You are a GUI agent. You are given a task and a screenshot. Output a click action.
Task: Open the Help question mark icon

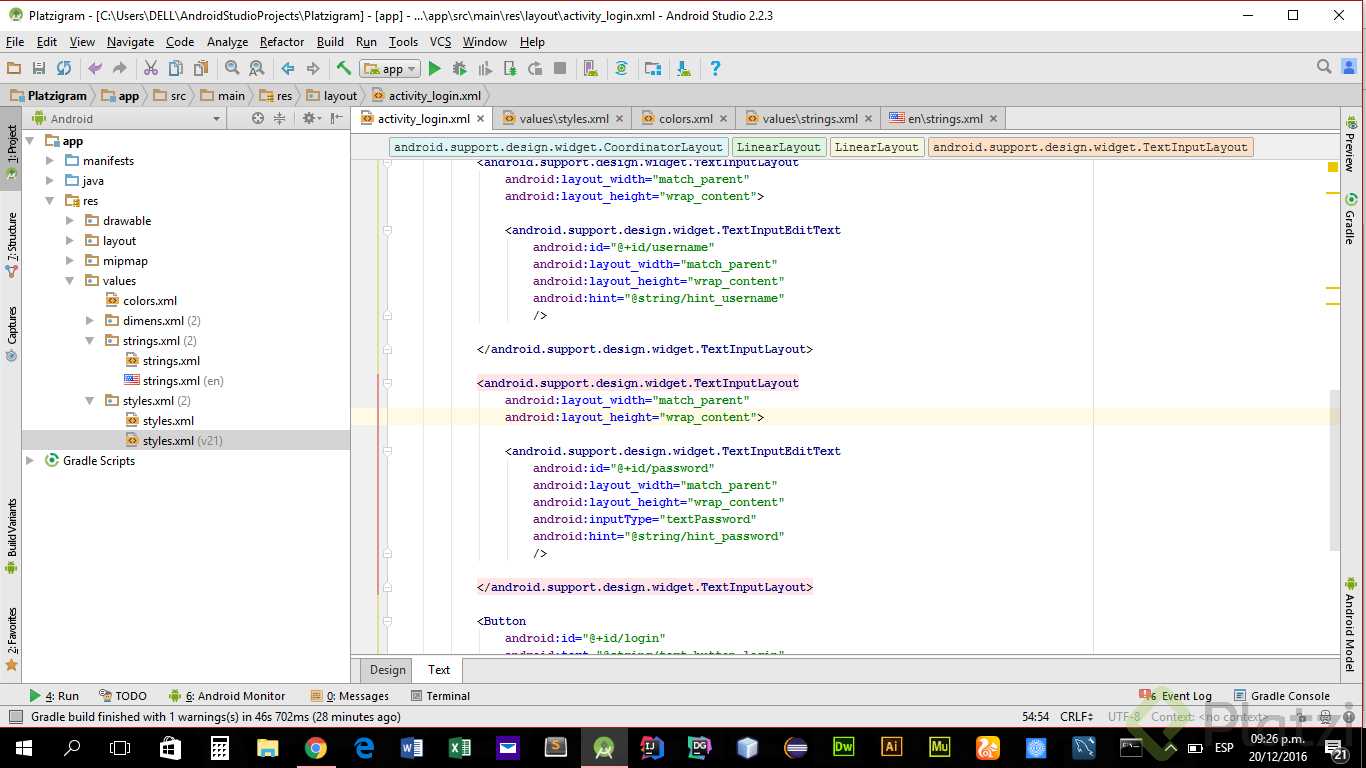[715, 69]
